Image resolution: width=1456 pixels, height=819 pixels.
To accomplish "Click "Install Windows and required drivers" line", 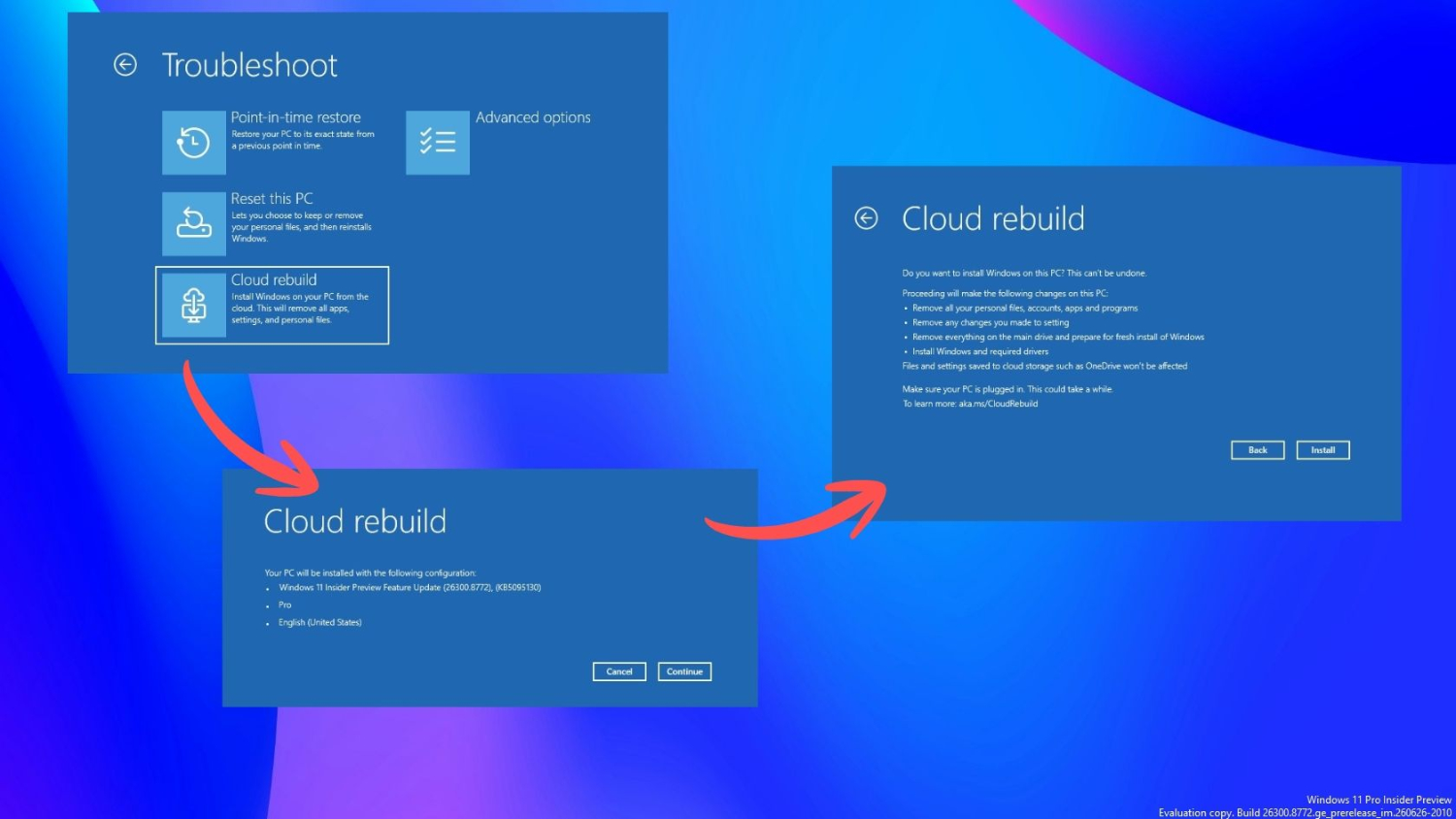I will tap(980, 351).
